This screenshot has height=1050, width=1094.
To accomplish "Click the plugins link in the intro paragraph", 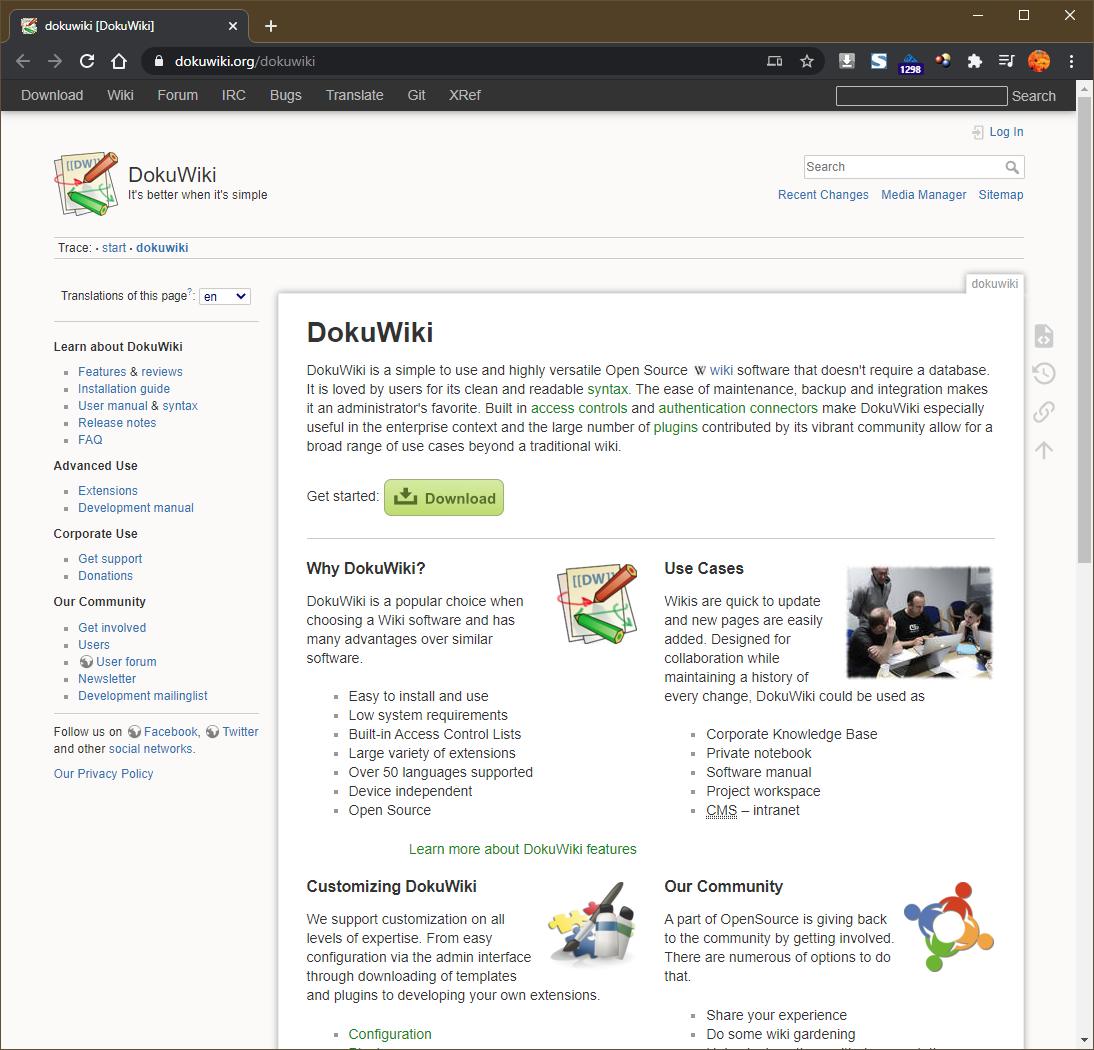I will [675, 427].
